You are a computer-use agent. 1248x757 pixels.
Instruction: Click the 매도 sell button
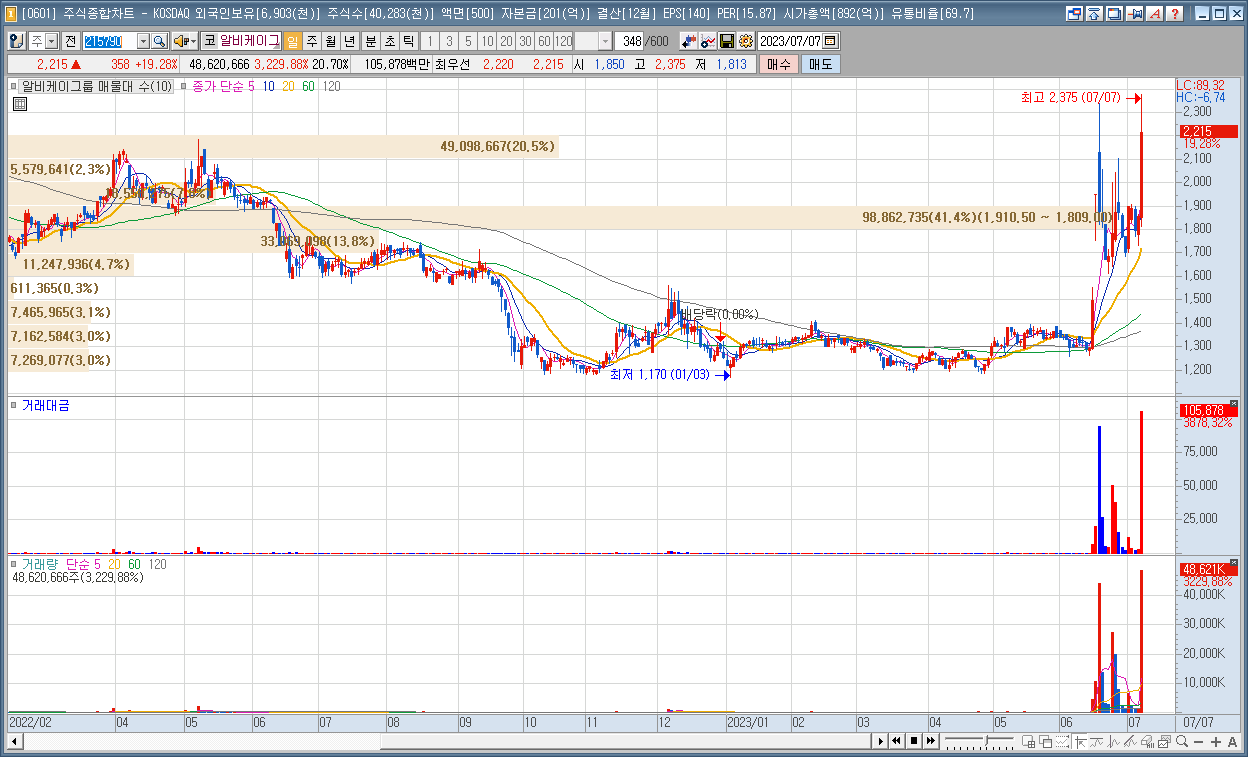820,64
